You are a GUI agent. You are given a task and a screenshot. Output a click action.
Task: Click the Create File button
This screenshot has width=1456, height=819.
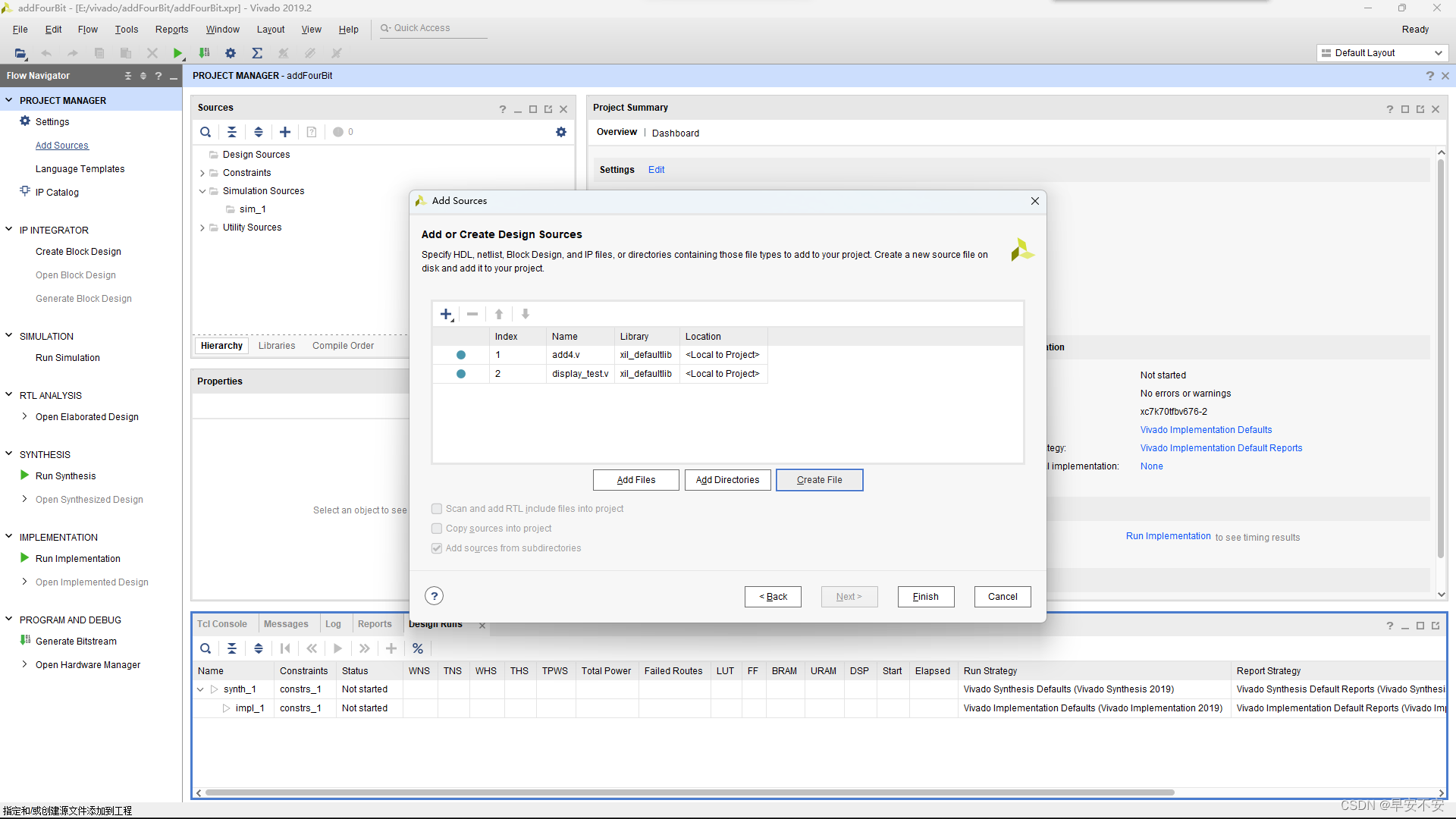tap(819, 480)
